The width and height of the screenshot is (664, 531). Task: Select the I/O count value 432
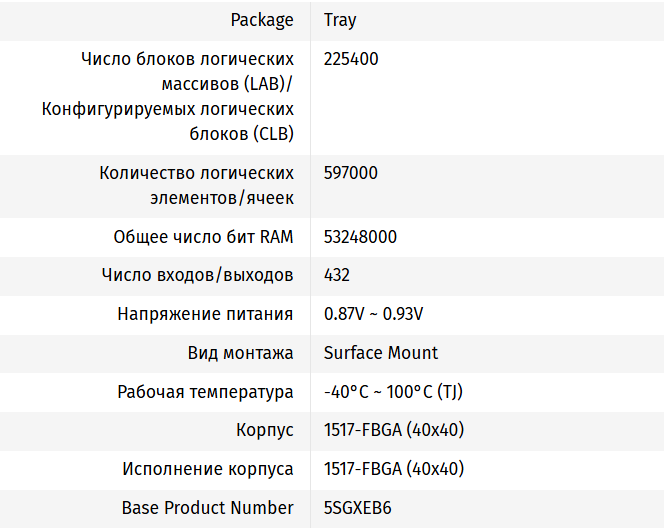point(337,275)
